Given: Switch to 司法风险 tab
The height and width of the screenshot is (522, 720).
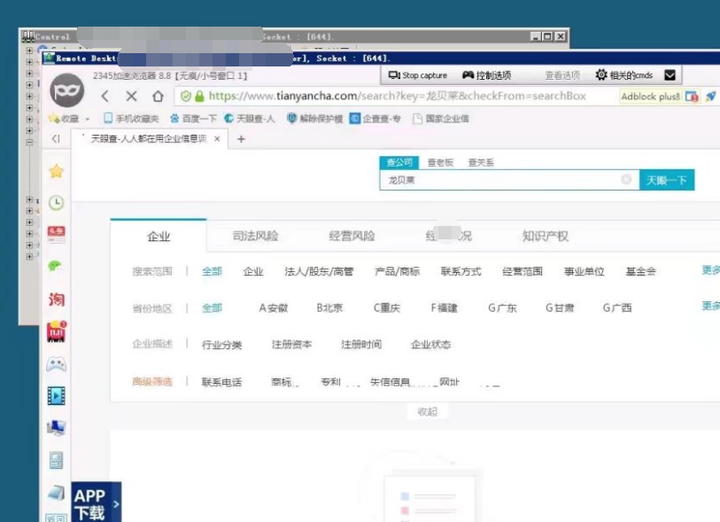Looking at the screenshot, I should pyautogui.click(x=255, y=236).
